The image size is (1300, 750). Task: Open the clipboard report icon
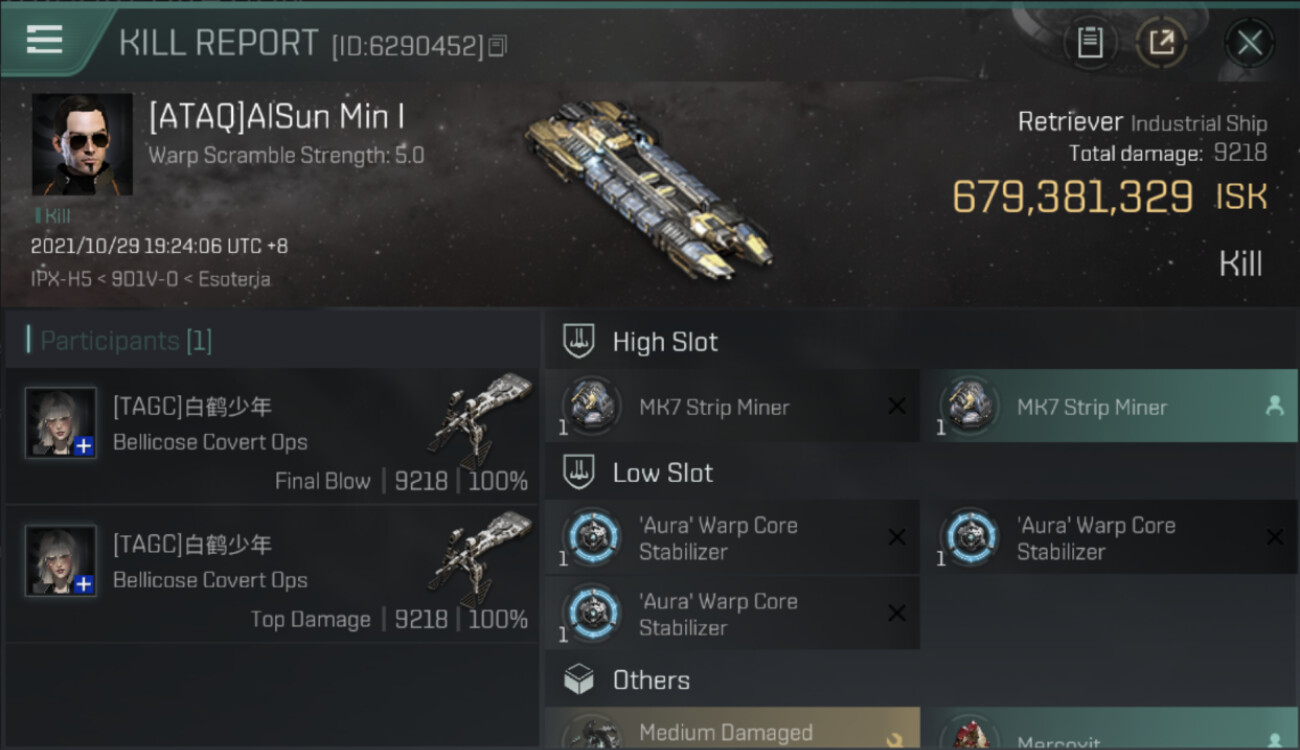(x=1089, y=42)
